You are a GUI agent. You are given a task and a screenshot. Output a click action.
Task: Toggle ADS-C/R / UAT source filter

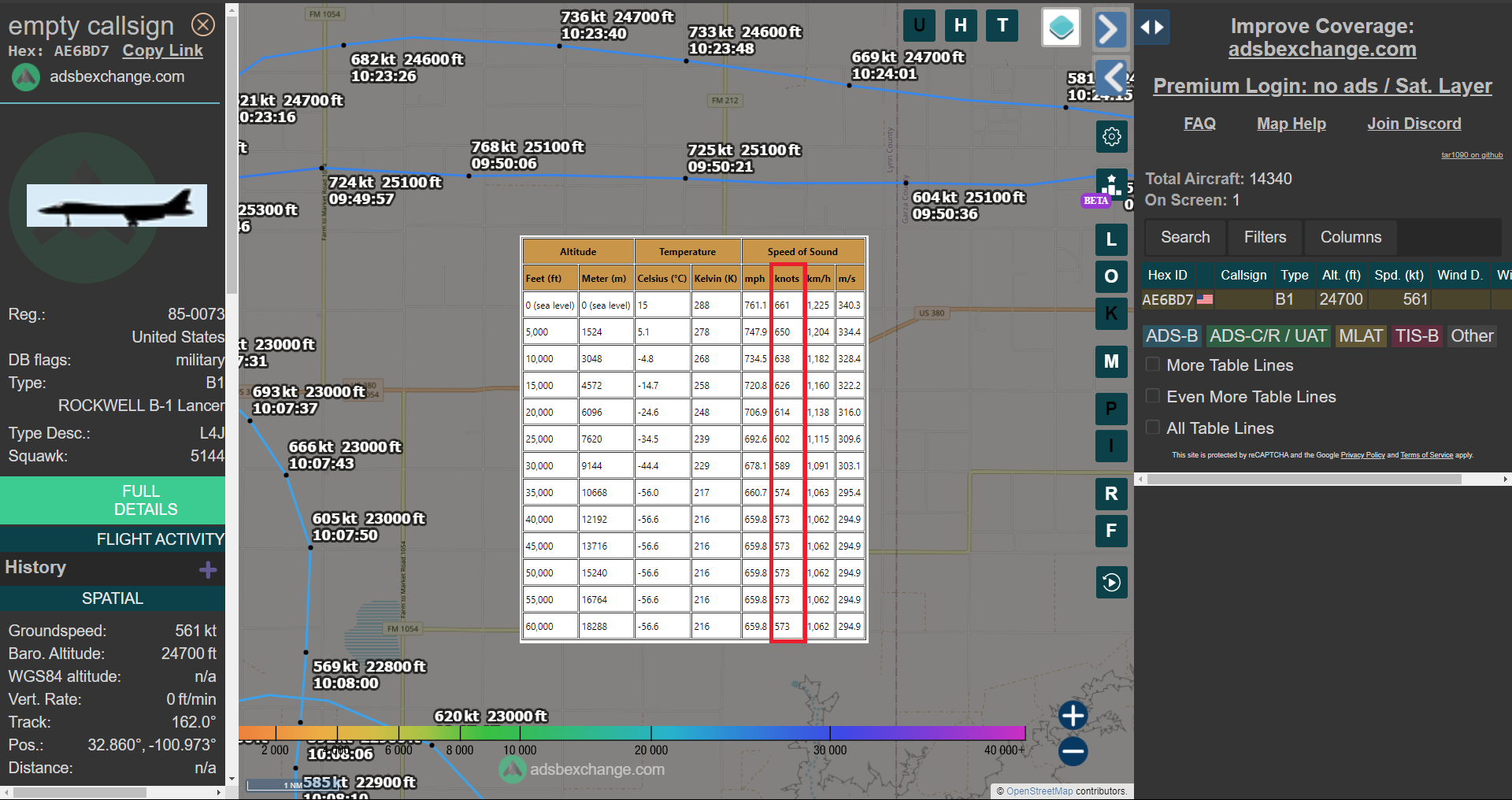(x=1268, y=336)
